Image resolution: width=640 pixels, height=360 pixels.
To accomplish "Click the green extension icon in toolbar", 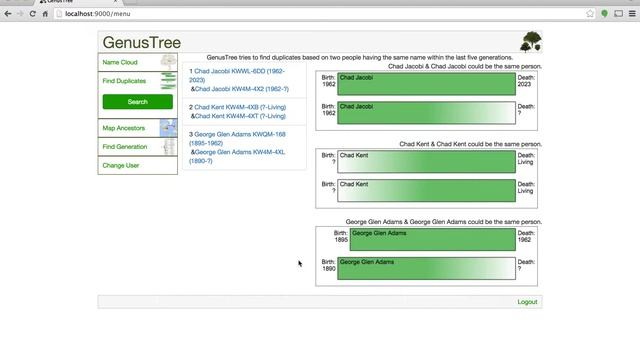I will [x=604, y=13].
